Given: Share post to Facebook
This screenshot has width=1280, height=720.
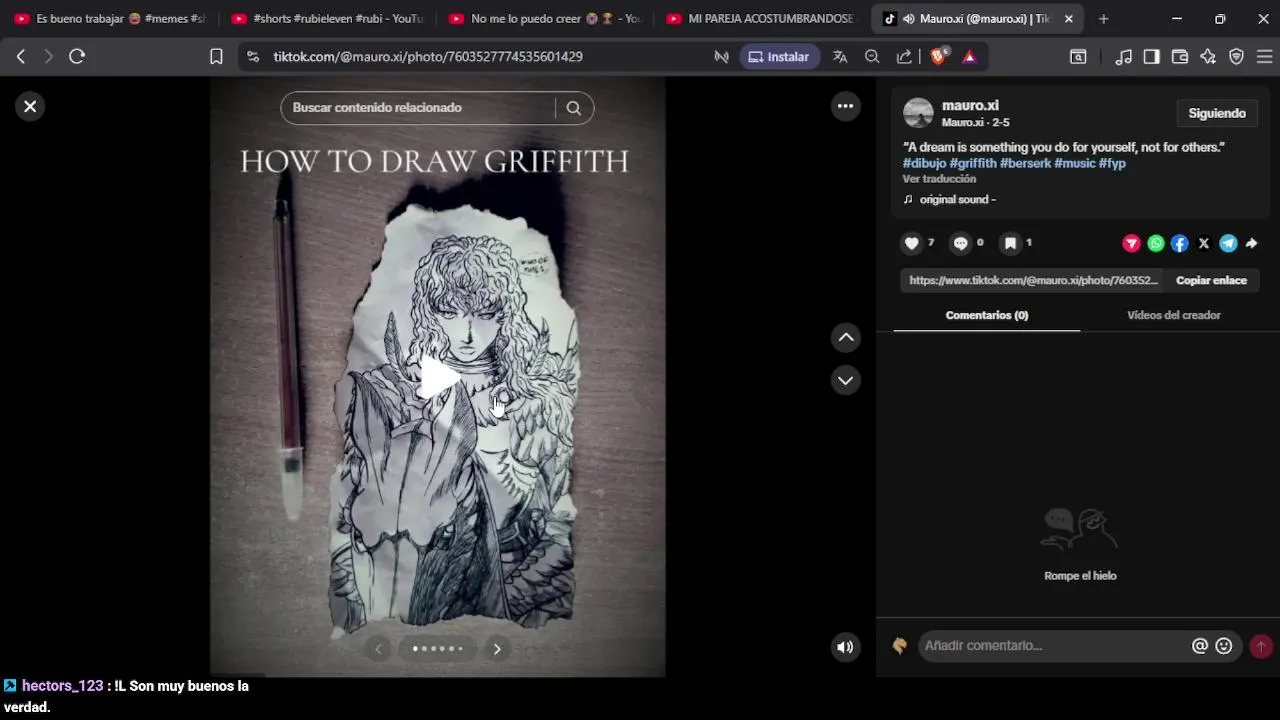Looking at the screenshot, I should [1180, 243].
